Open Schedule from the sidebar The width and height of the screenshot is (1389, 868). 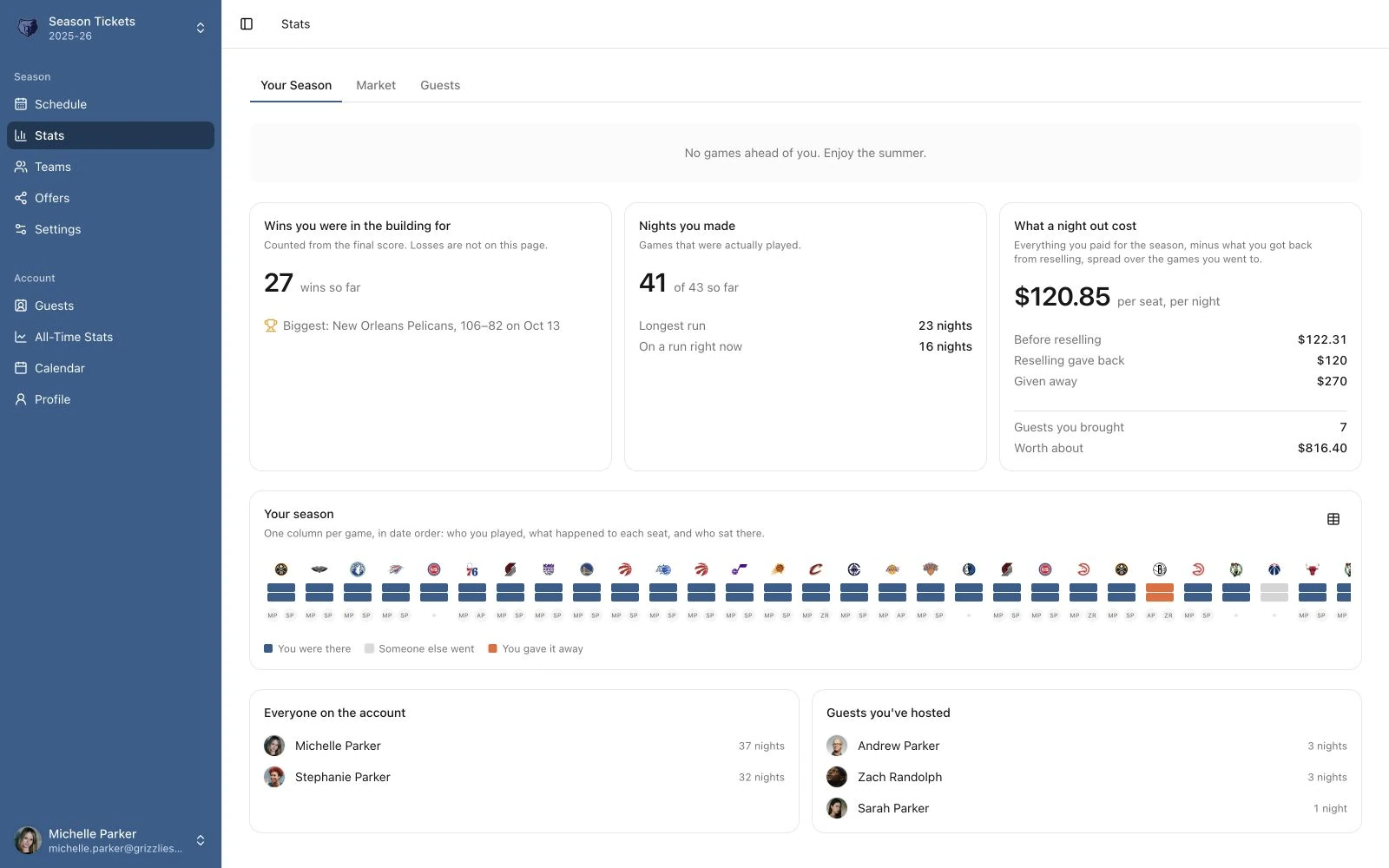tap(110, 104)
